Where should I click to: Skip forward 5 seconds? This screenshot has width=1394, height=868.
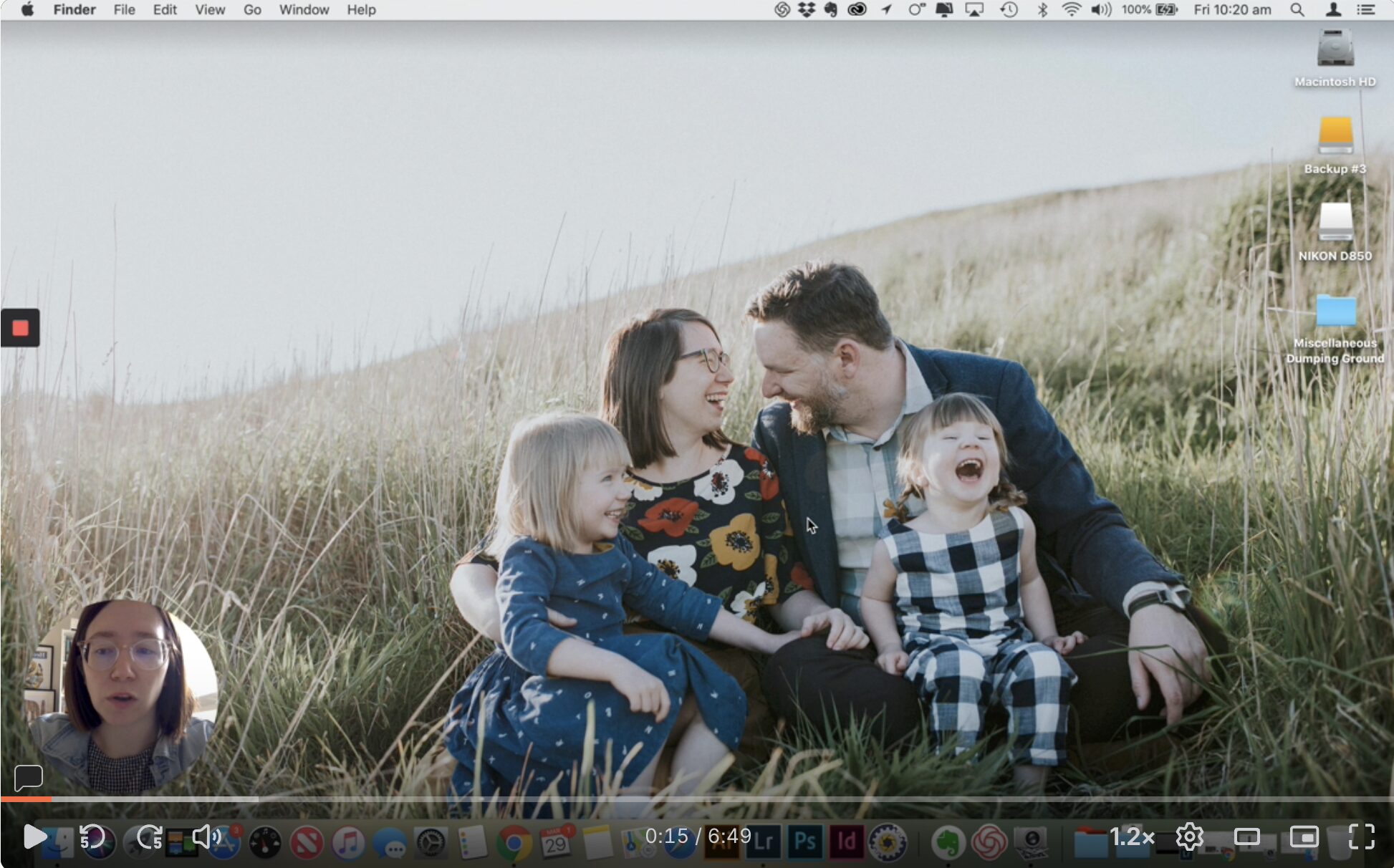point(150,836)
